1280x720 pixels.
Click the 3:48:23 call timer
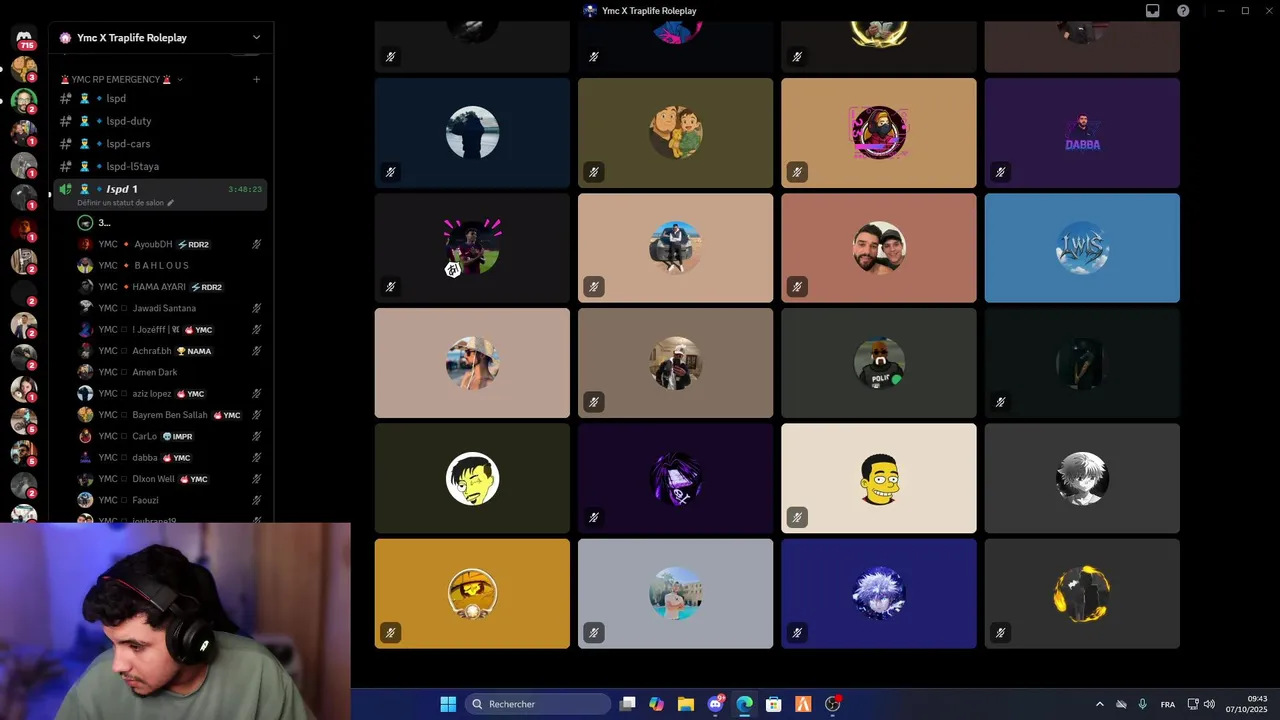pyautogui.click(x=245, y=189)
